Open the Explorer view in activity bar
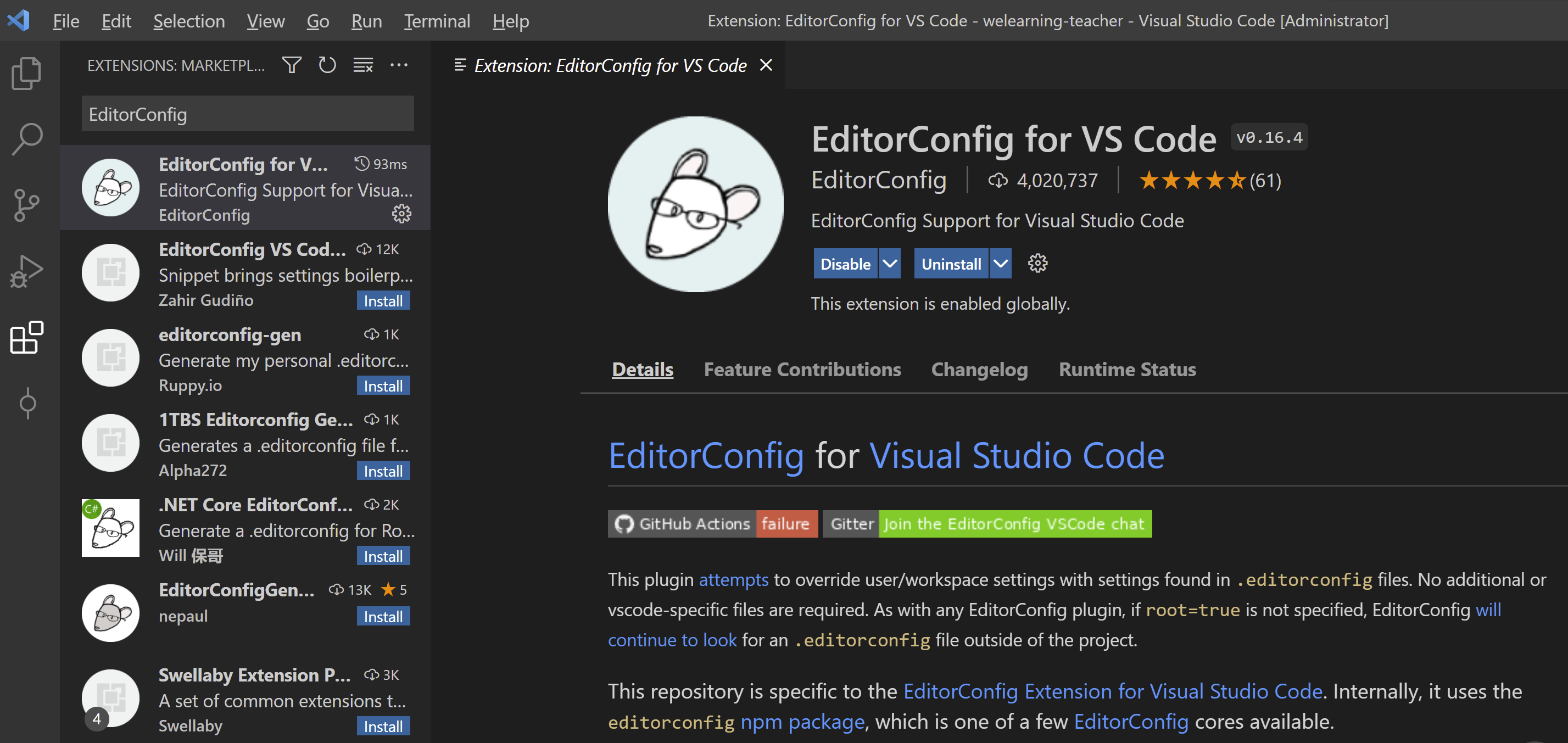1568x743 pixels. (27, 73)
